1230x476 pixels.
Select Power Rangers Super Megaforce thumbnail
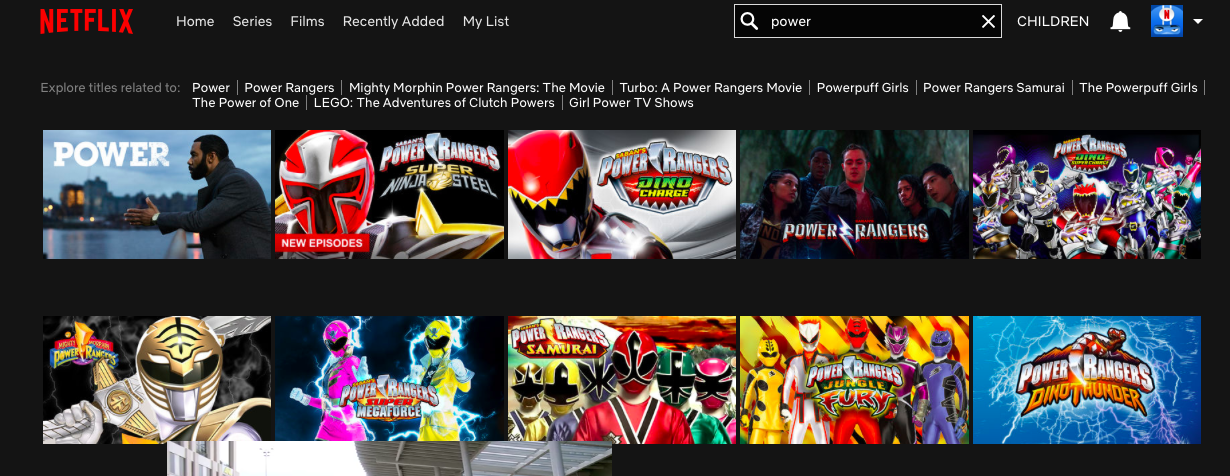point(389,380)
